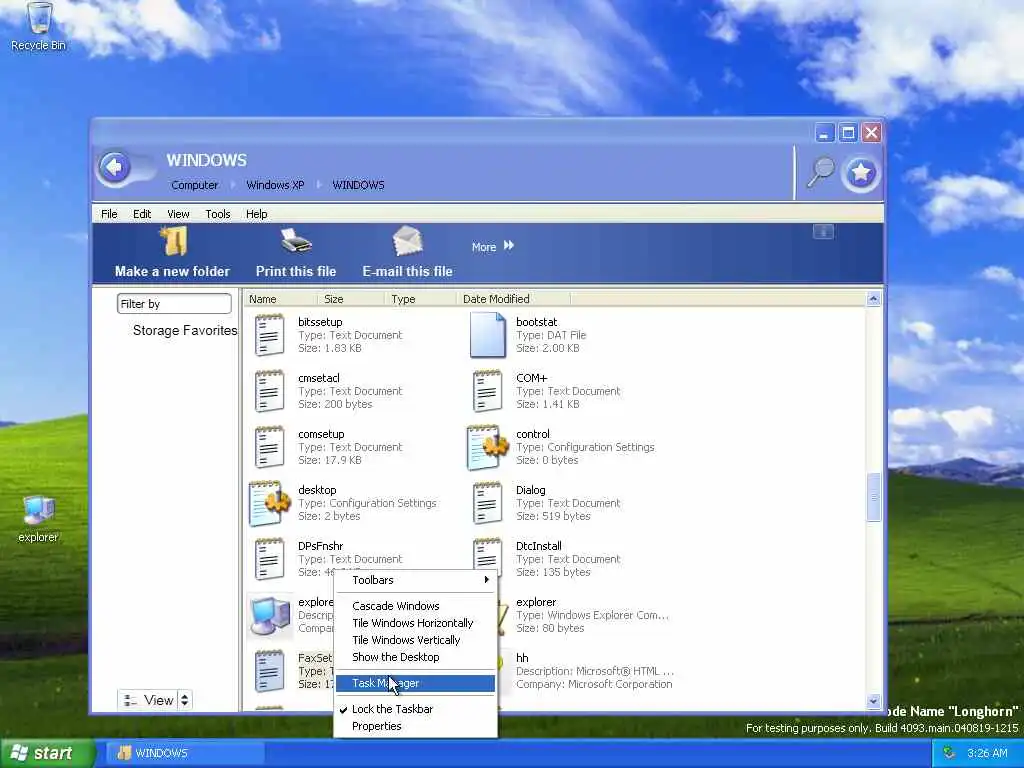The image size is (1024, 768).
Task: Choose Tile Windows Horizontally
Action: (415, 623)
